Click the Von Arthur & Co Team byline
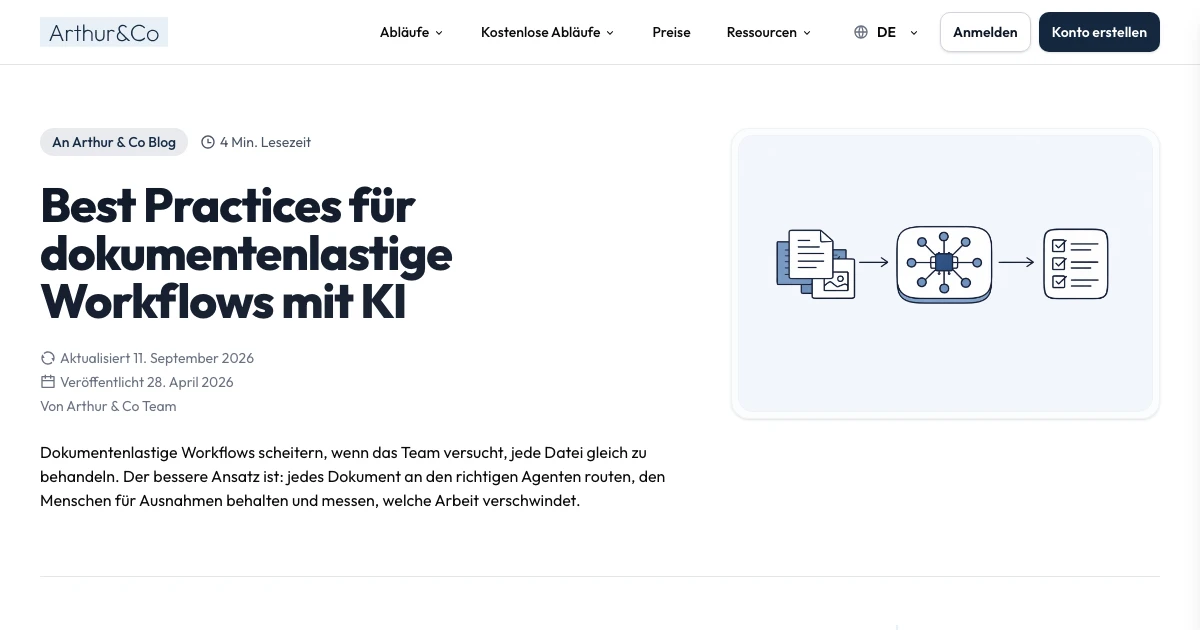 pyautogui.click(x=108, y=406)
